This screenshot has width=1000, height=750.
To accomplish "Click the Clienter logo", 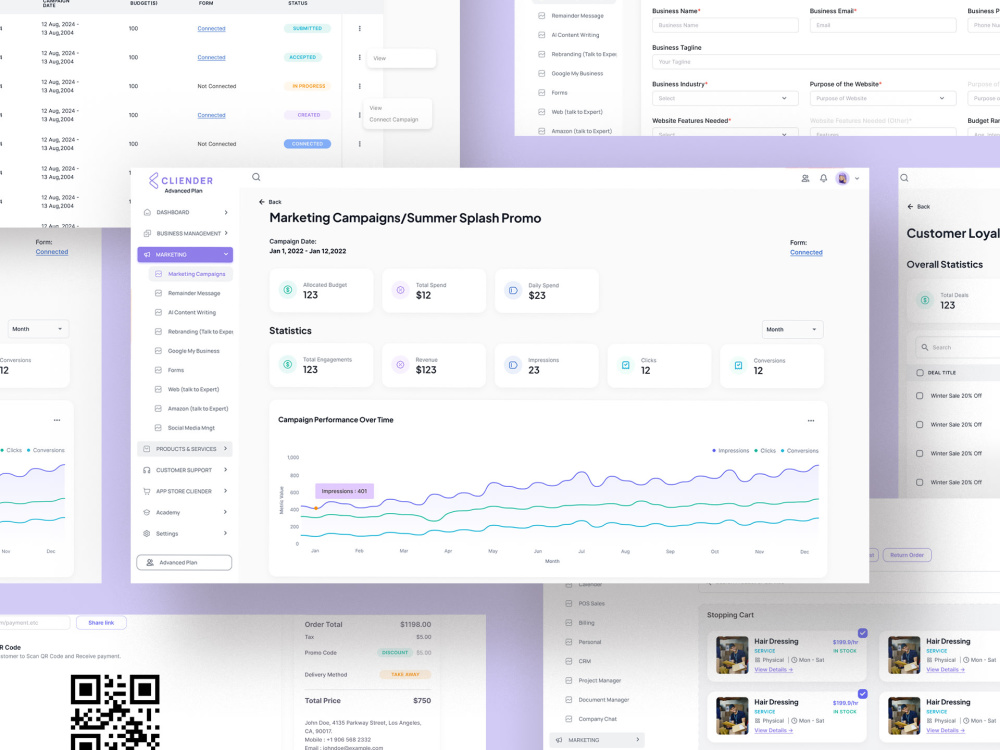I will (181, 181).
